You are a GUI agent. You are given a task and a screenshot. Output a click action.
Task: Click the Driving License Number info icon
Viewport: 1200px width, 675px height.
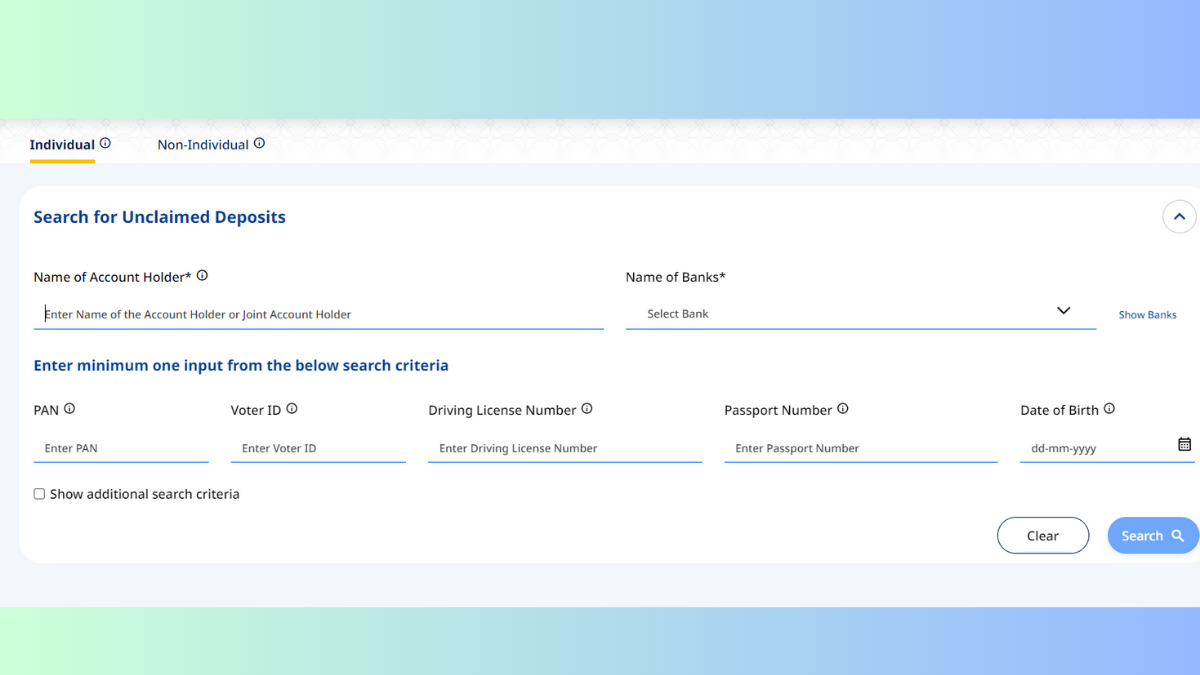(x=587, y=409)
